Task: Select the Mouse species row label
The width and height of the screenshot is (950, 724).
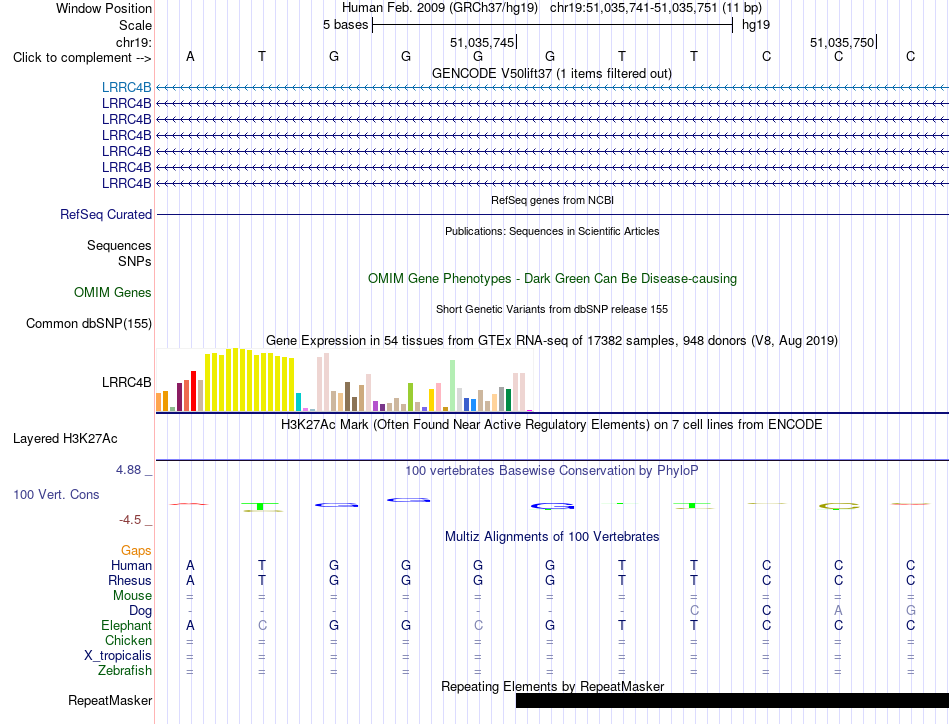Action: [x=132, y=596]
